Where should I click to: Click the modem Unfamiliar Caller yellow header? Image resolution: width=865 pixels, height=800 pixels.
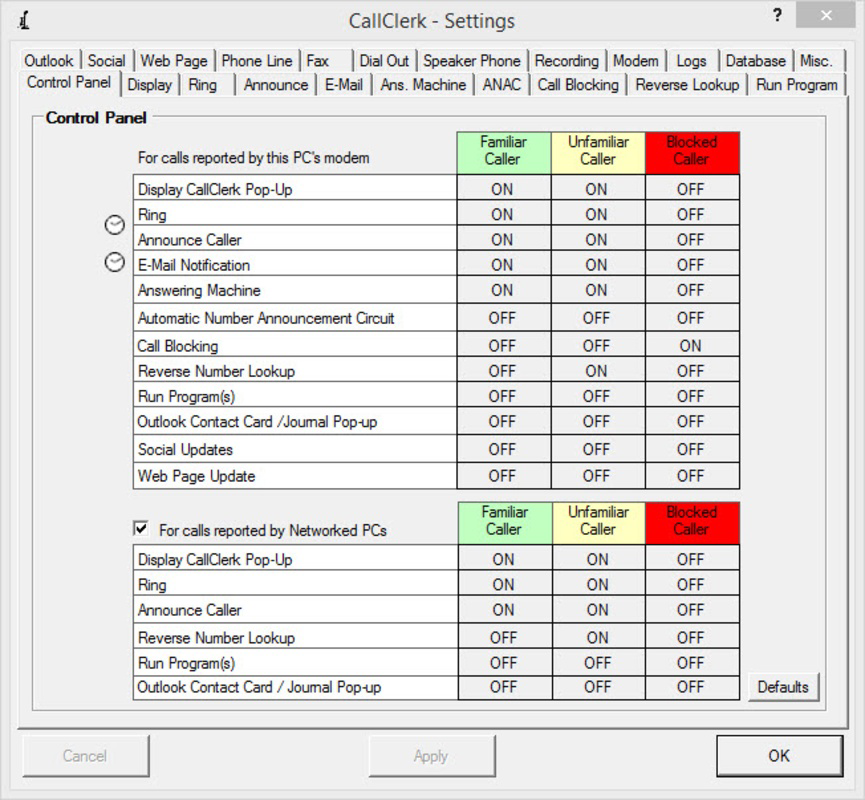coord(598,153)
